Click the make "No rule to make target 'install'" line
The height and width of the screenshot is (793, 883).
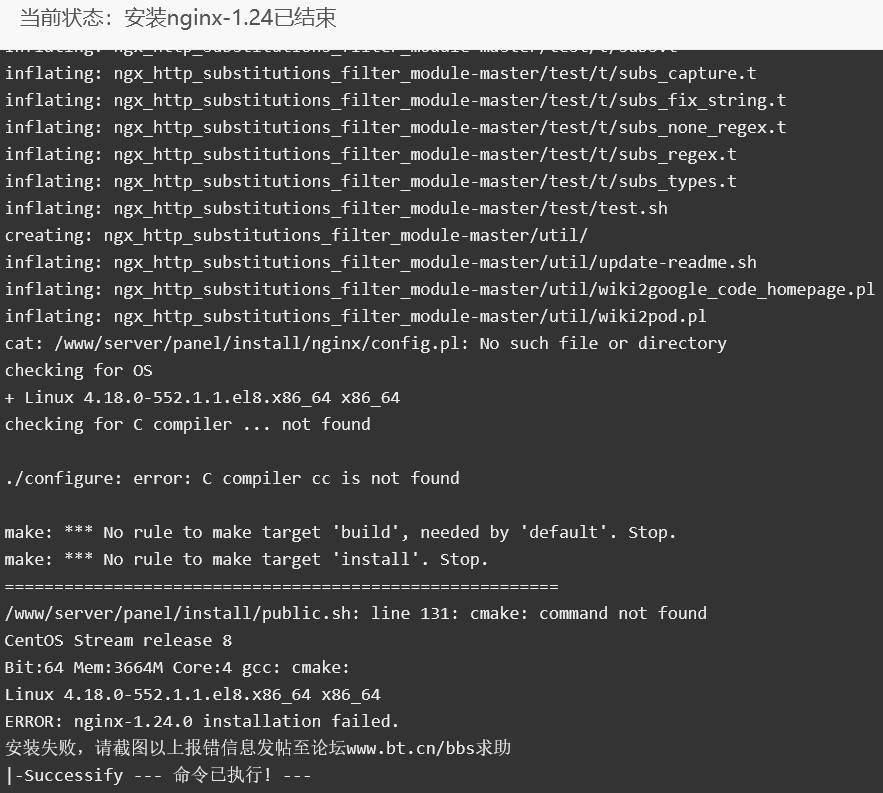[x=246, y=559]
